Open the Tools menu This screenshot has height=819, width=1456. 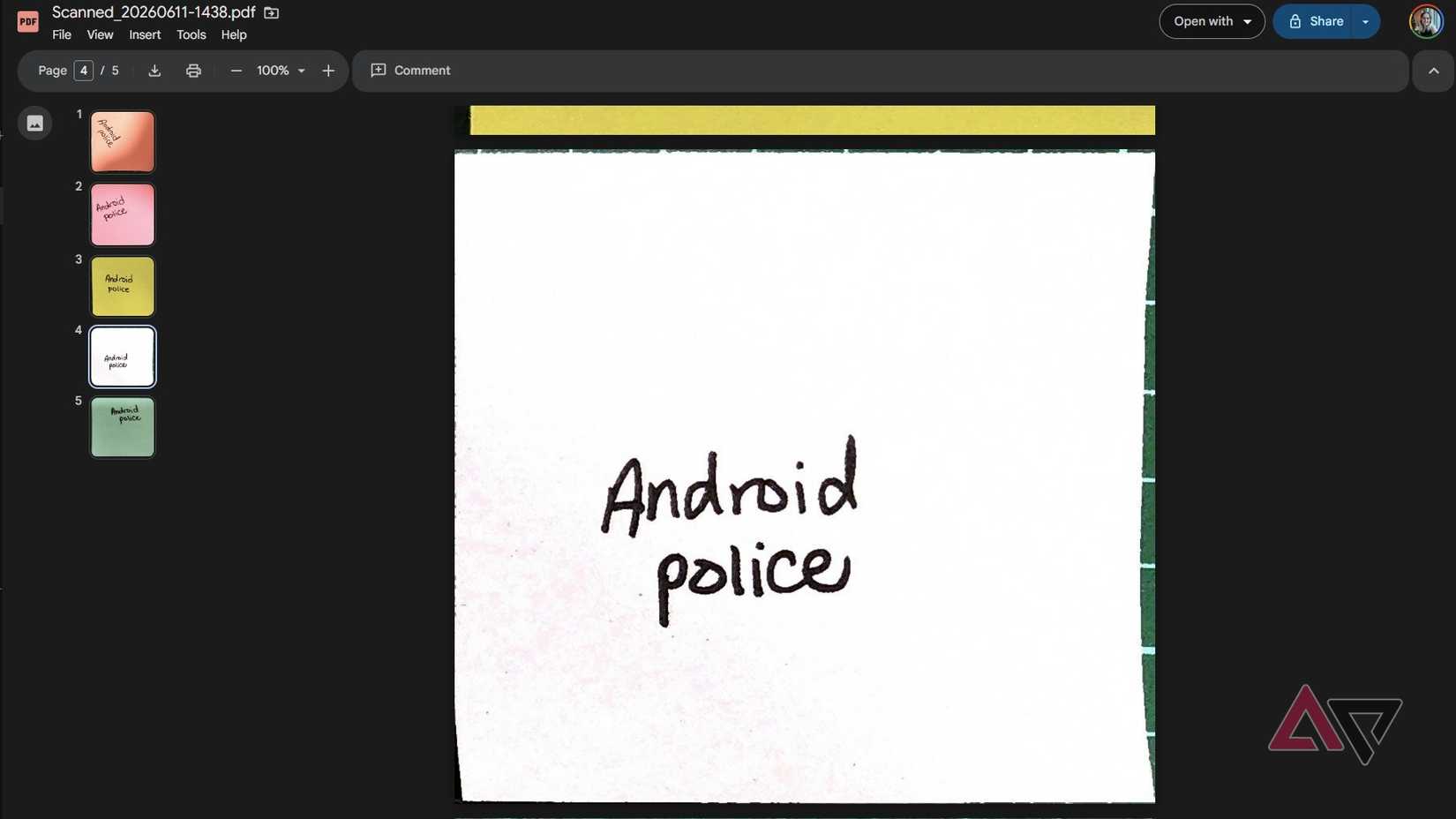point(191,34)
